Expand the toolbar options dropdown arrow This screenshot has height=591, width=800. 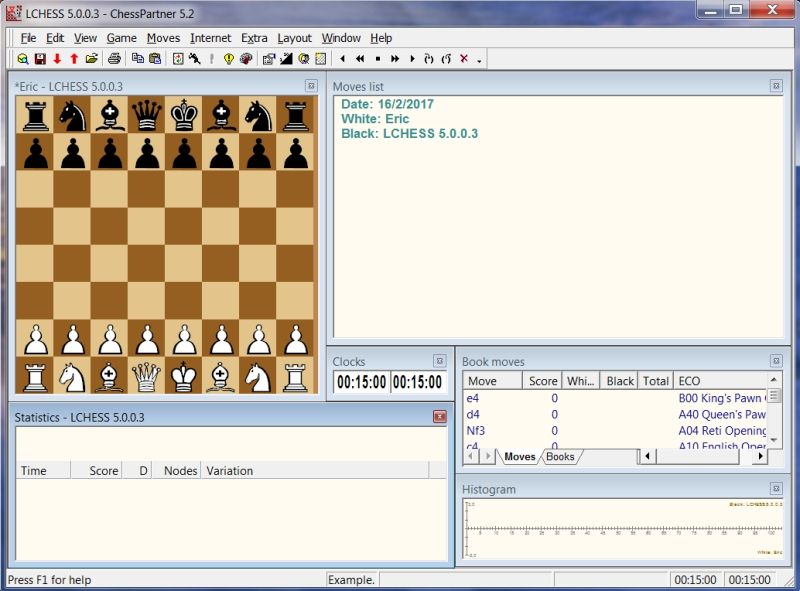click(x=479, y=60)
